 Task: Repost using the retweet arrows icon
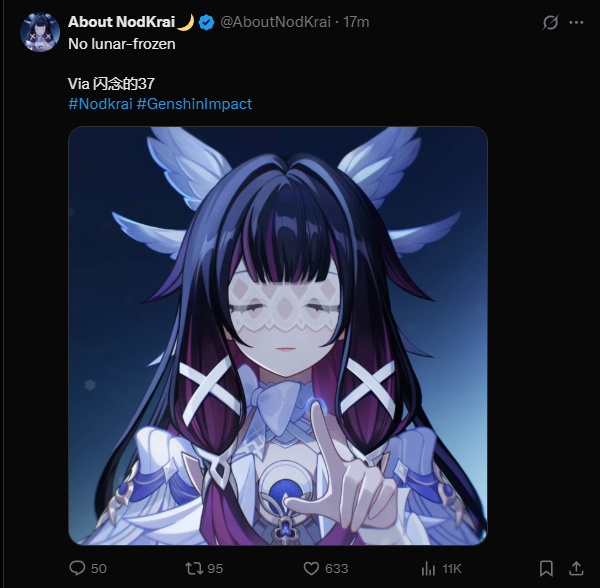pyautogui.click(x=194, y=568)
